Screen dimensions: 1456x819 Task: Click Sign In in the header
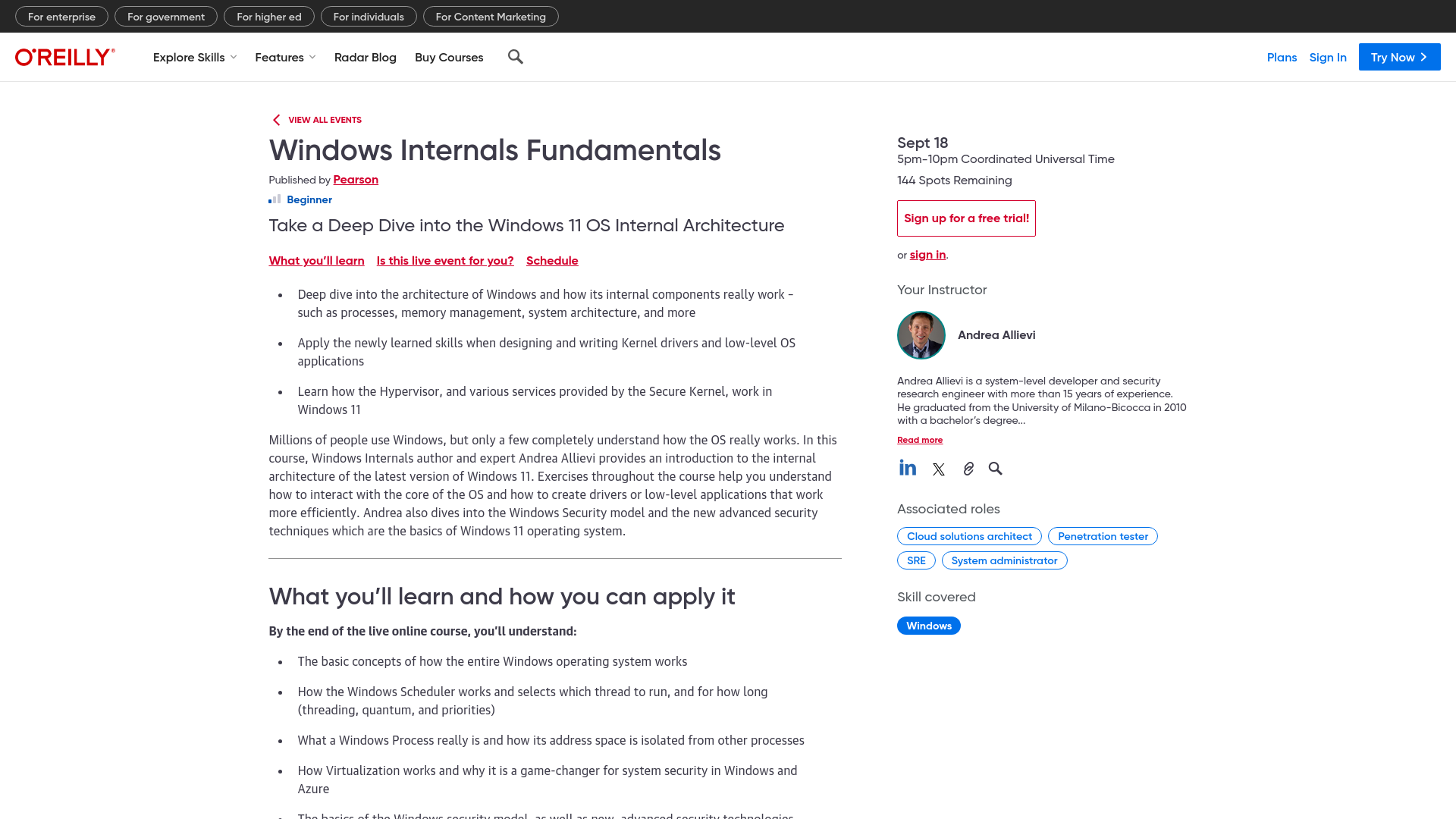(x=1328, y=57)
